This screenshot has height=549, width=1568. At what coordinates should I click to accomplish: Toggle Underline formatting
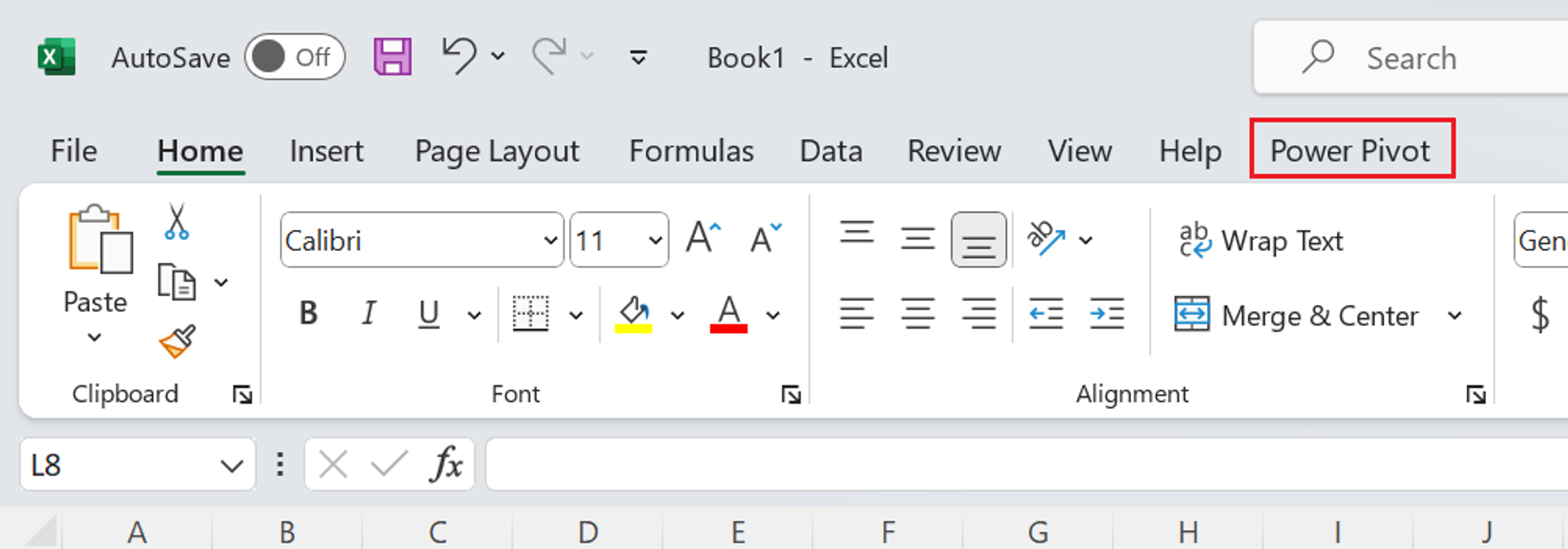pyautogui.click(x=428, y=315)
